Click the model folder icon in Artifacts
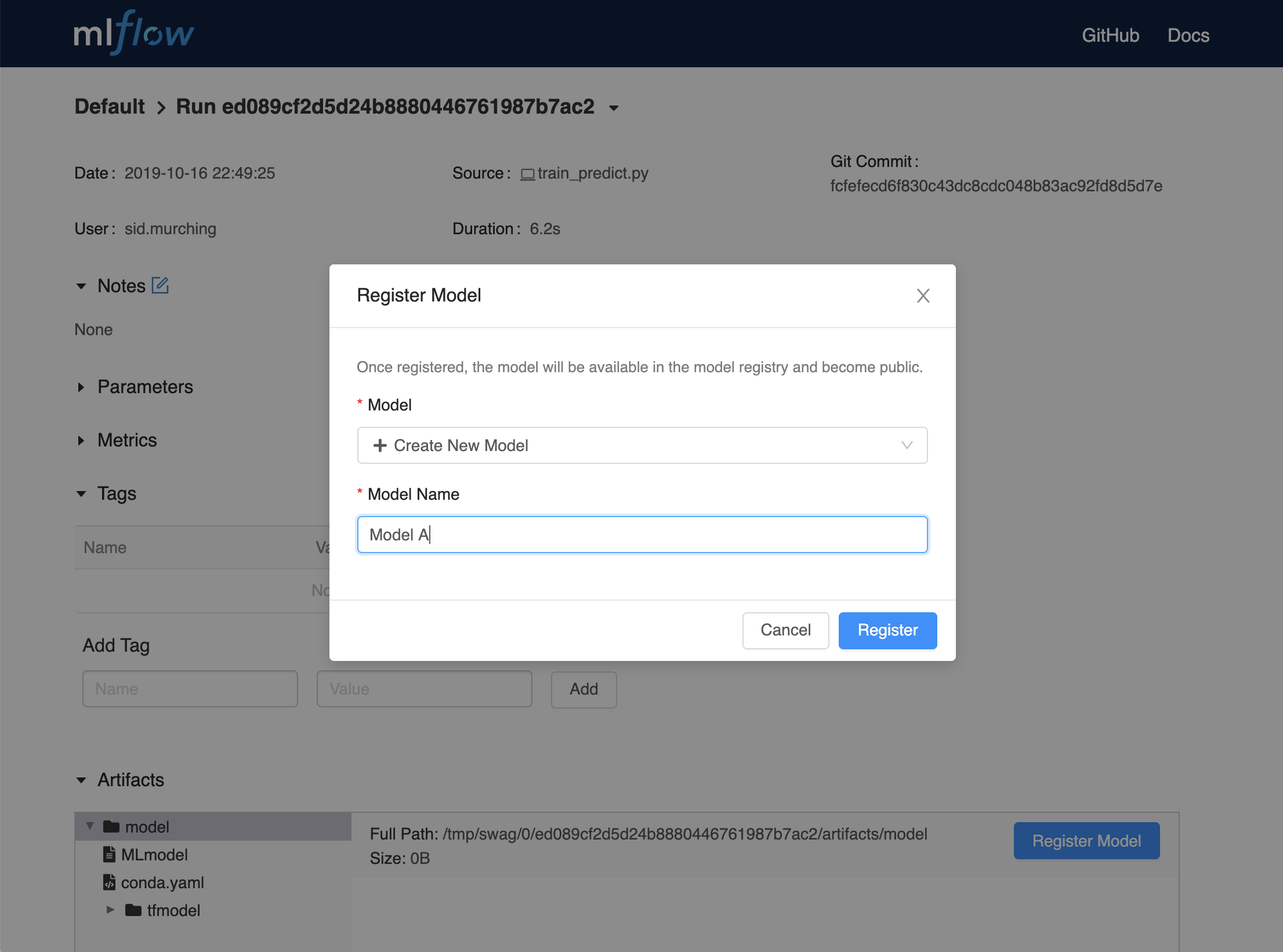 tap(111, 827)
